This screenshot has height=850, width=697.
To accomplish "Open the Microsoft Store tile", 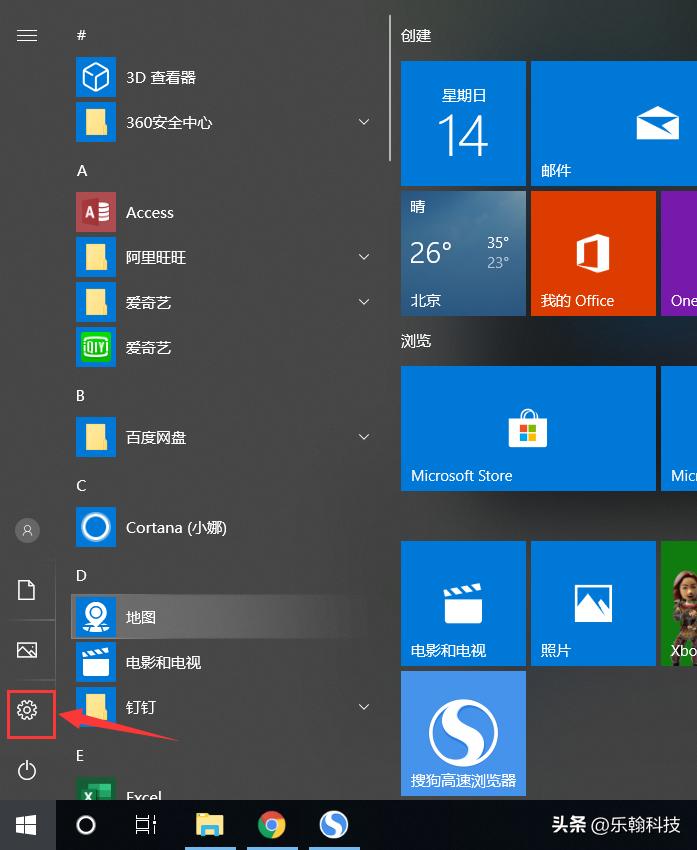I will pyautogui.click(x=528, y=428).
